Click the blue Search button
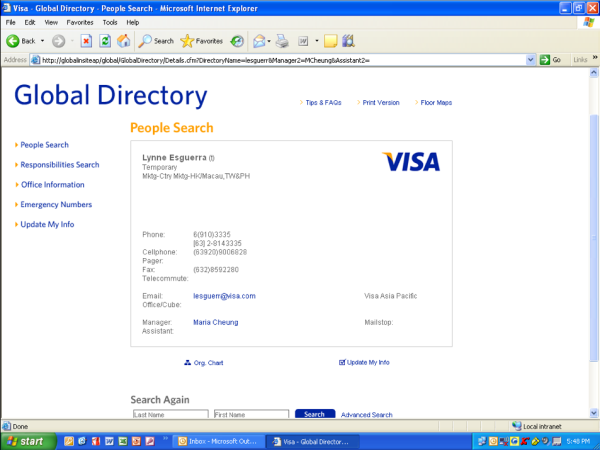 point(315,414)
